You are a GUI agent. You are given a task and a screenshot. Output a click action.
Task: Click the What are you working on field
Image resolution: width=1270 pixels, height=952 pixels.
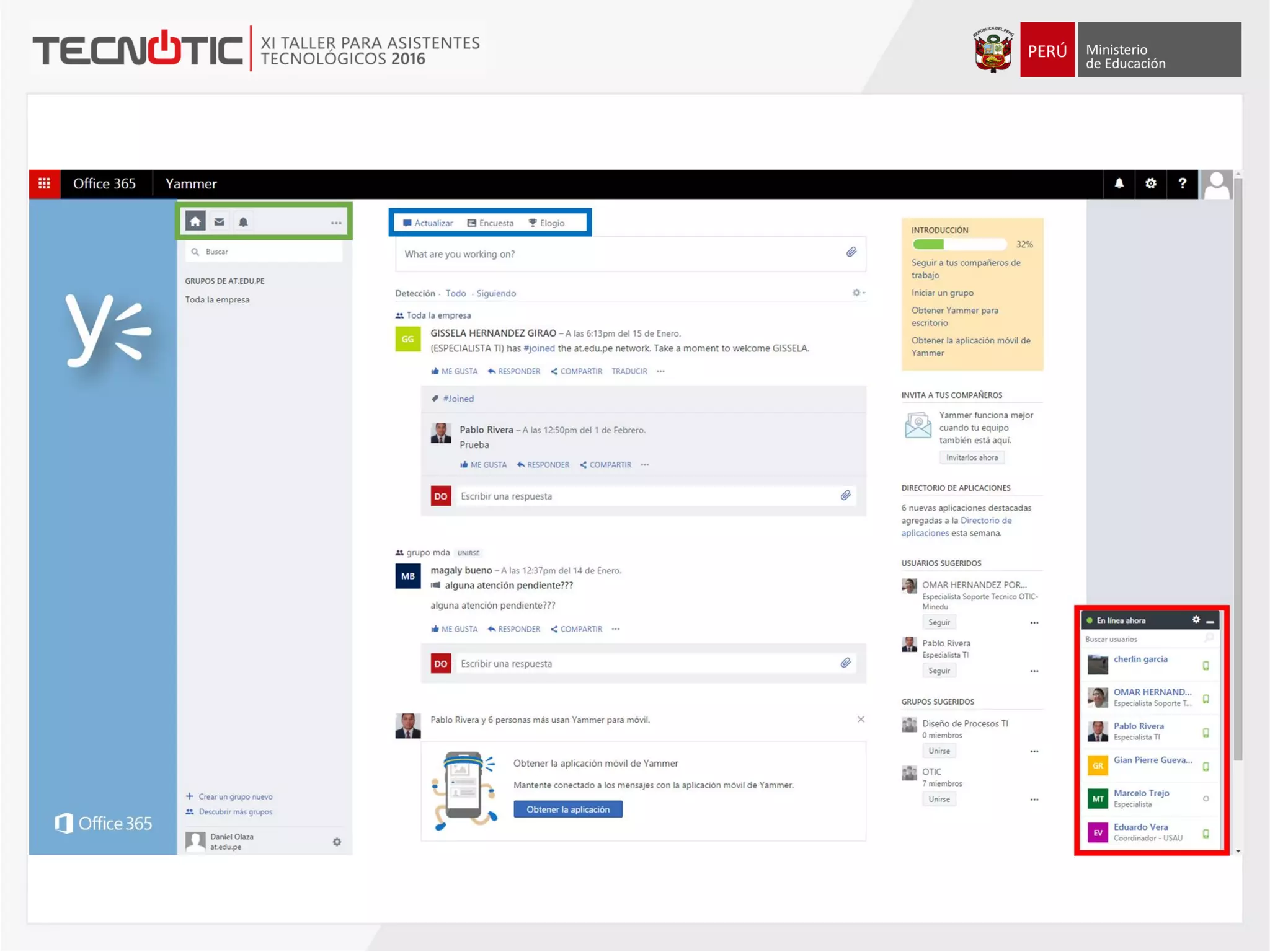pos(620,254)
